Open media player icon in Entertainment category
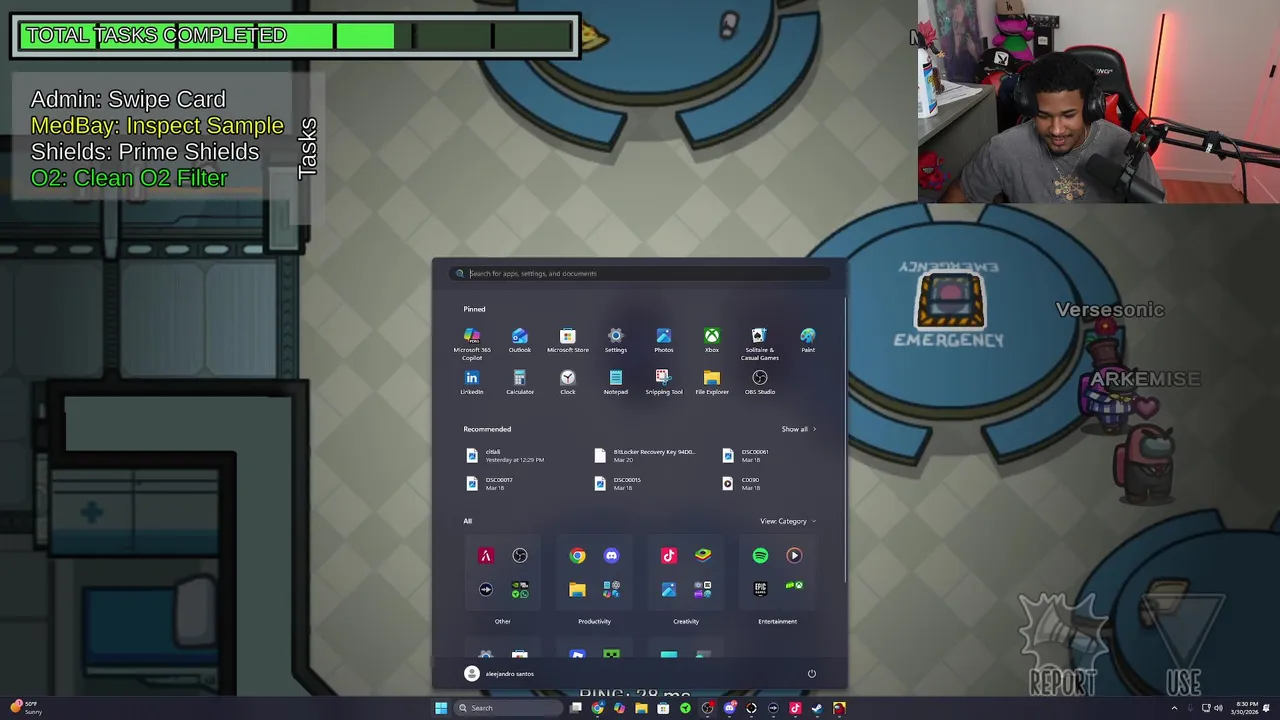 pyautogui.click(x=794, y=556)
